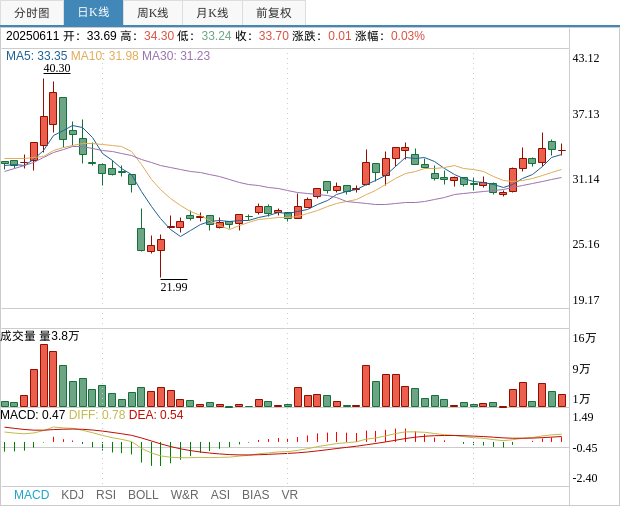Show the RSI indicator
Screen dimensions: 620x506
pyautogui.click(x=106, y=495)
